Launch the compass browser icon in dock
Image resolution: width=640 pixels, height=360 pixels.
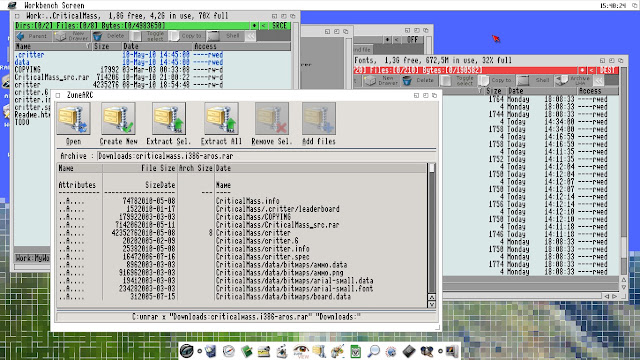(x=229, y=351)
